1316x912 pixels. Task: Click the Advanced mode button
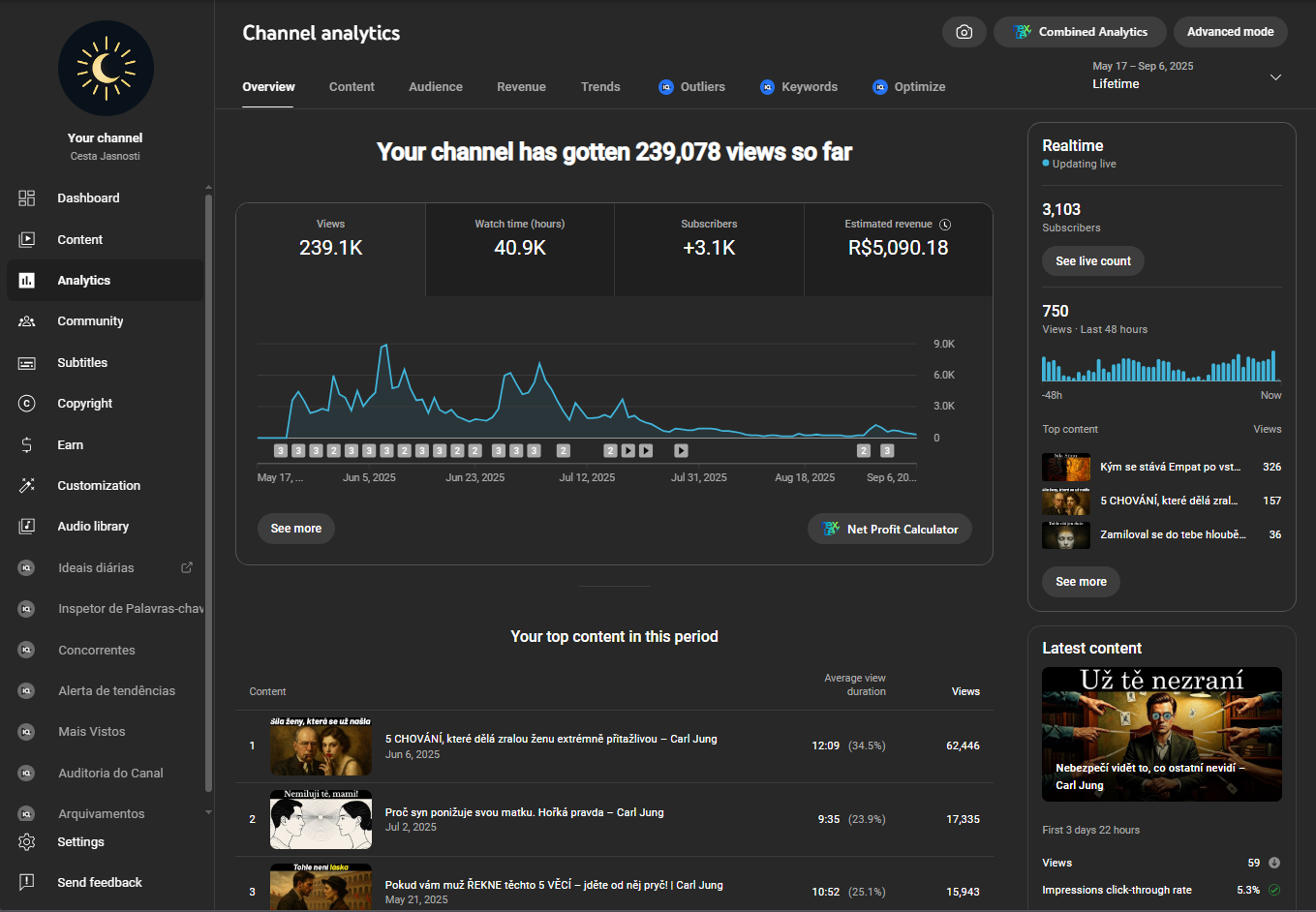1230,32
